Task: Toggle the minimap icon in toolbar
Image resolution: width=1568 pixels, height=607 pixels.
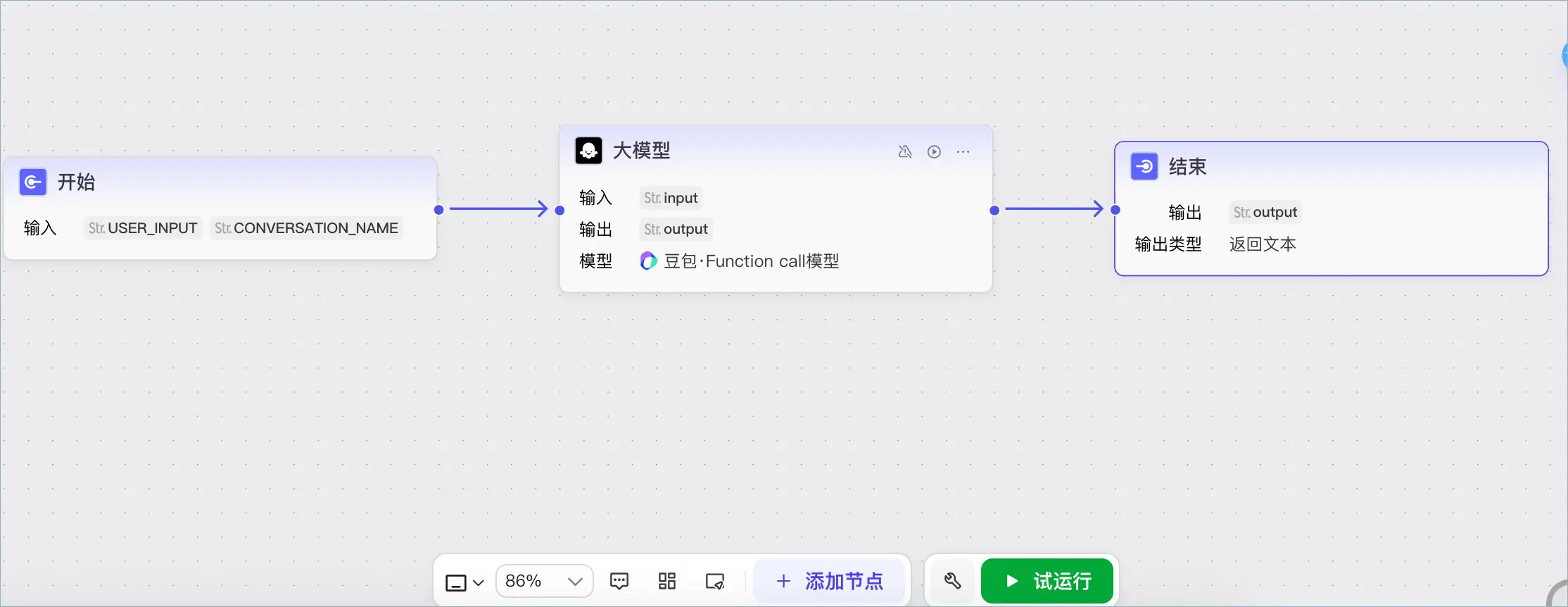Action: coord(715,582)
